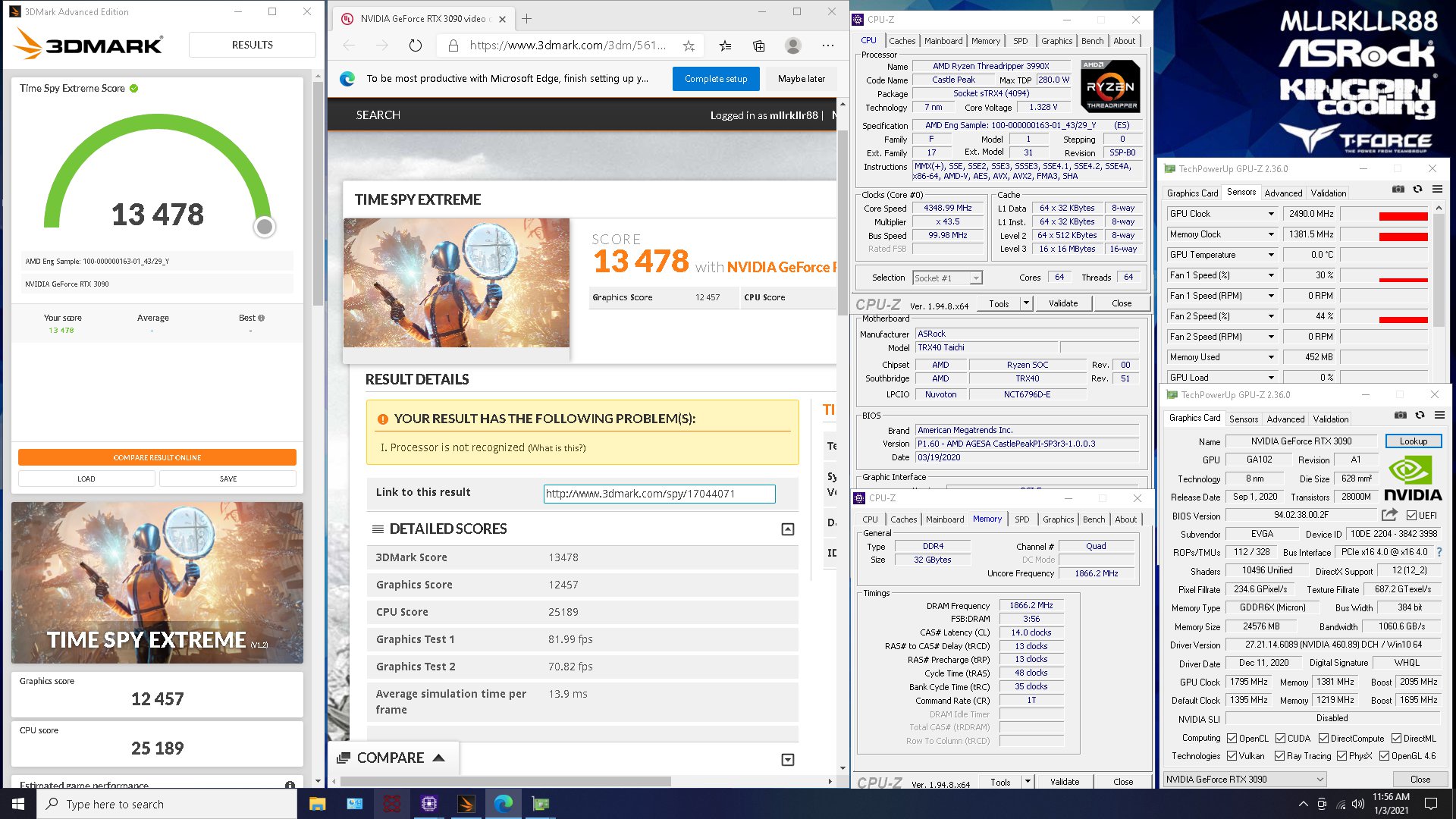Click the Time Spy Extreme thumbnail in 3DMark app
The image size is (1456, 819).
click(157, 582)
